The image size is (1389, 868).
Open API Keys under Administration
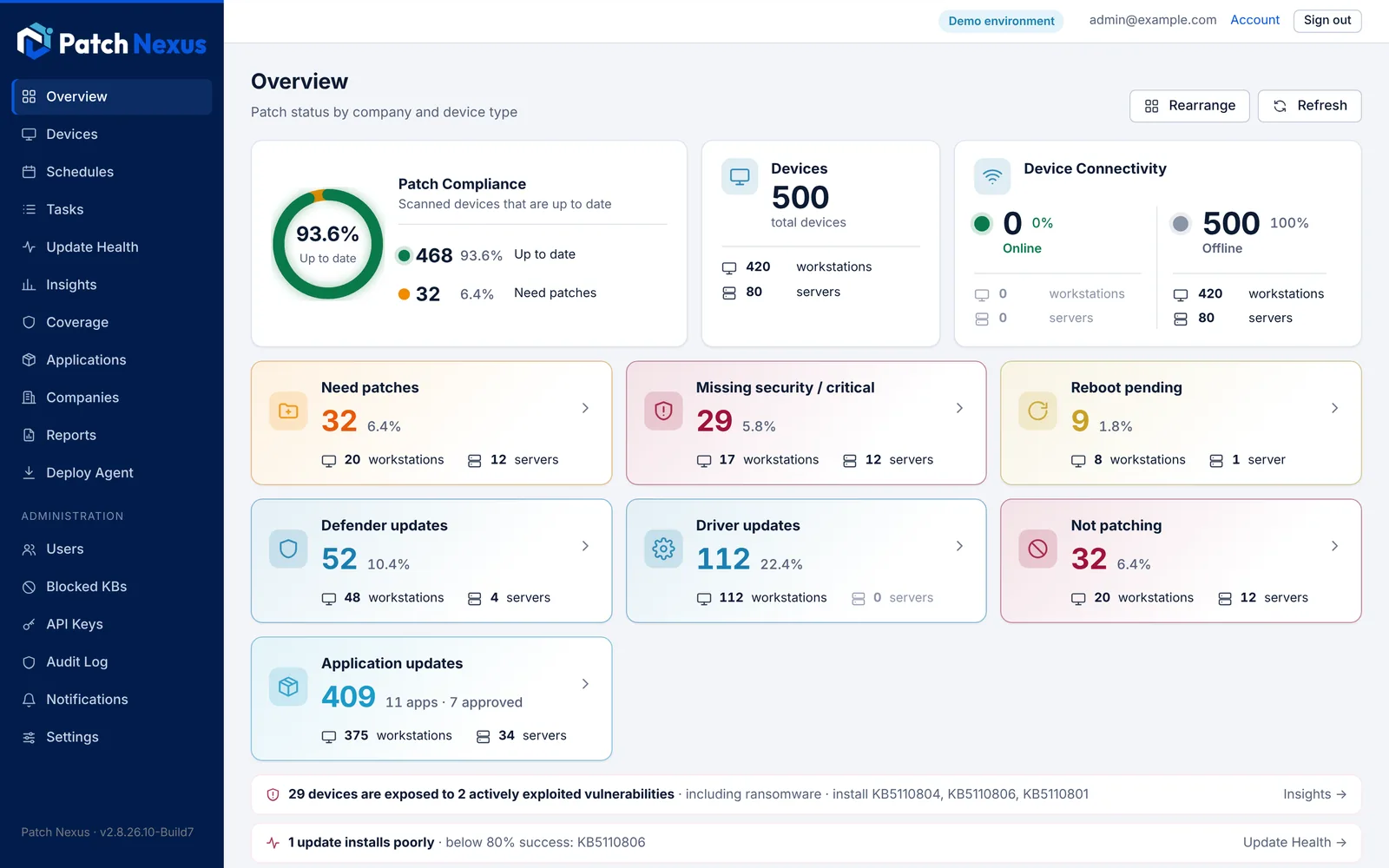pyautogui.click(x=112, y=624)
